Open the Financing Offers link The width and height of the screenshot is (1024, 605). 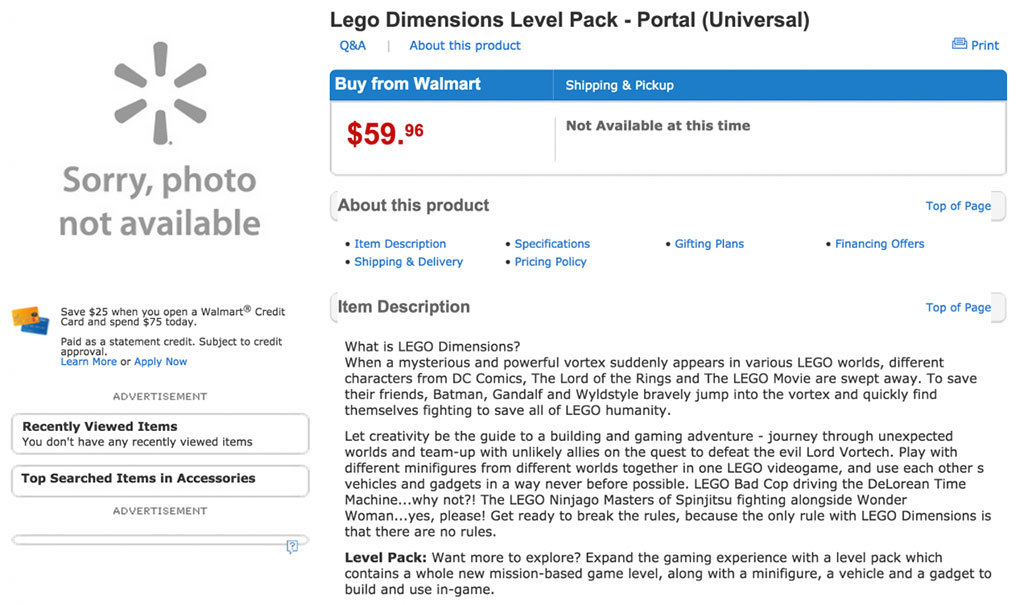point(880,244)
